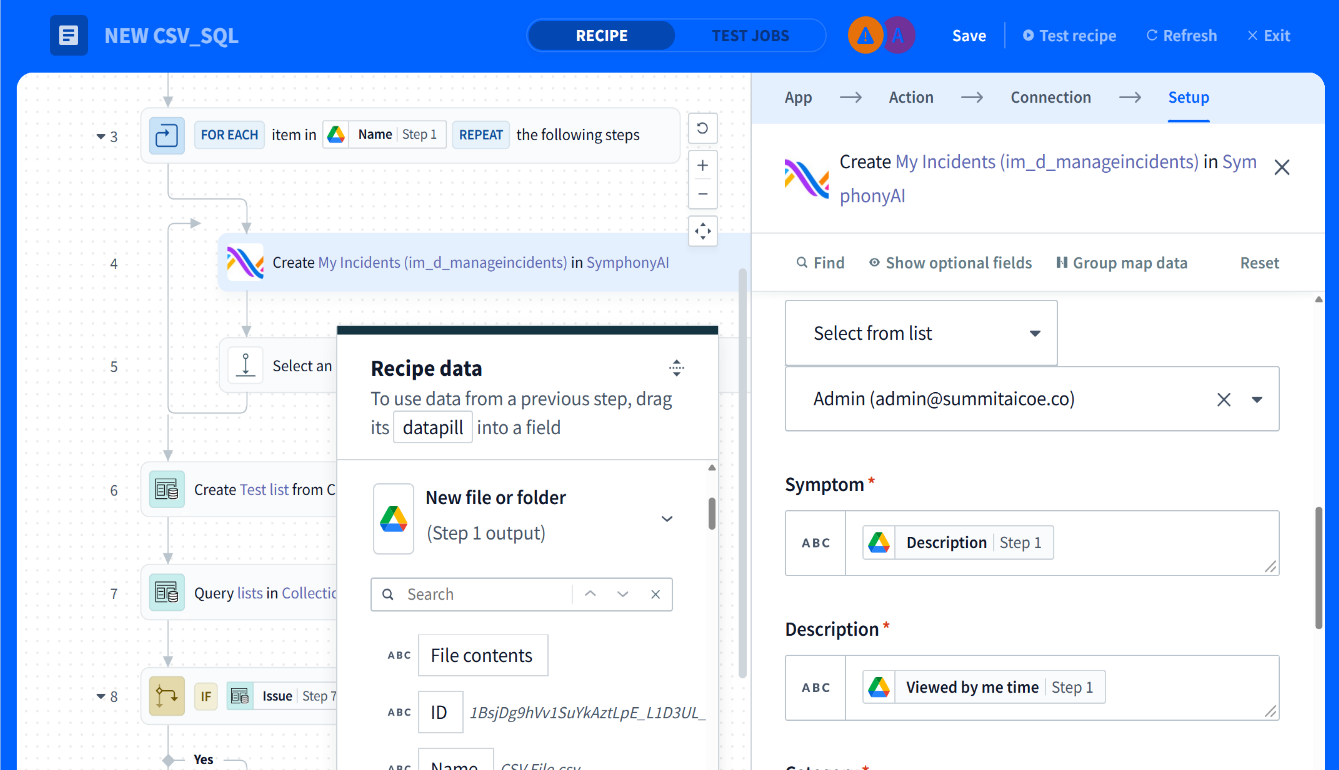Viewport: 1339px width, 770px height.
Task: Click Test recipe button
Action: (1069, 36)
